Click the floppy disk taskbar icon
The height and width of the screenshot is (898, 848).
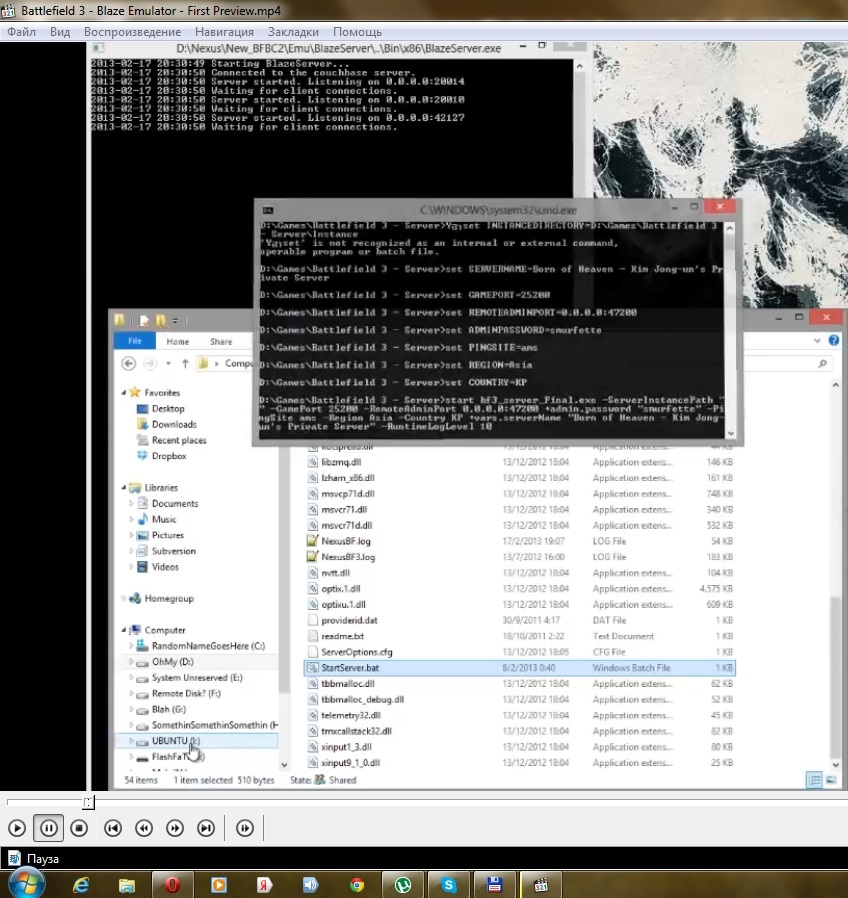[495, 885]
